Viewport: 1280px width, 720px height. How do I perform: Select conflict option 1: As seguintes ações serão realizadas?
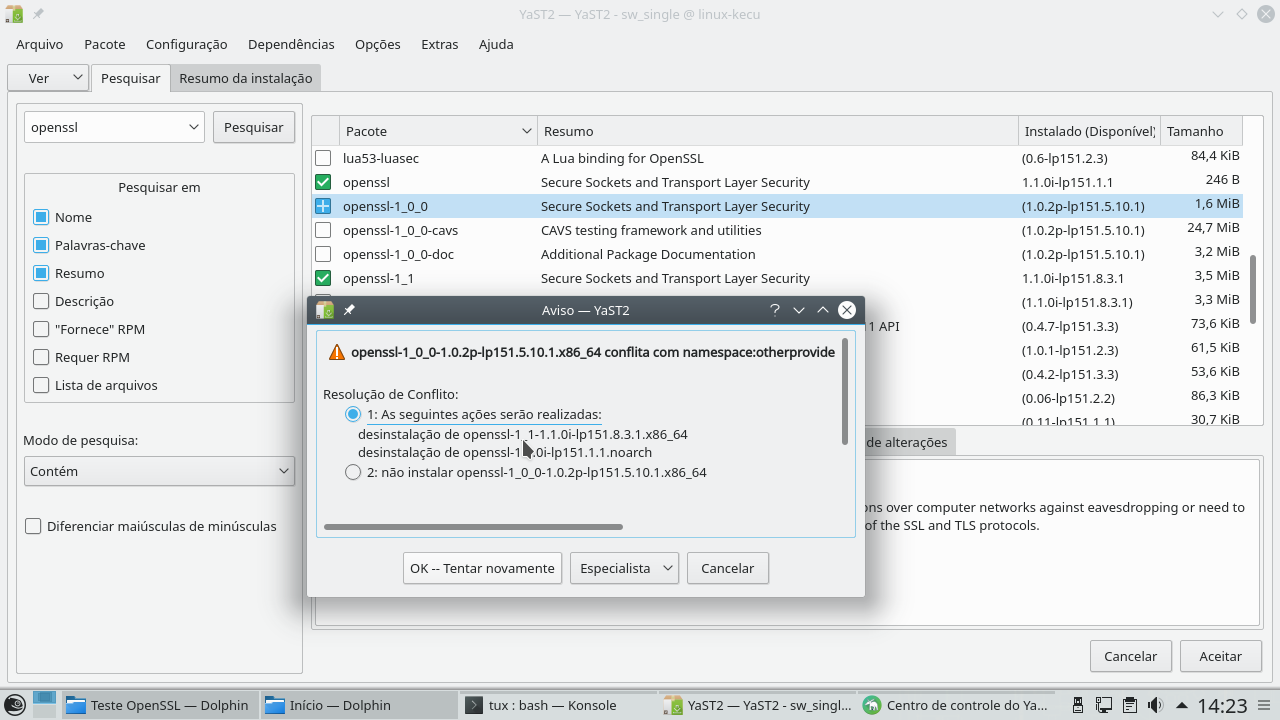click(353, 414)
